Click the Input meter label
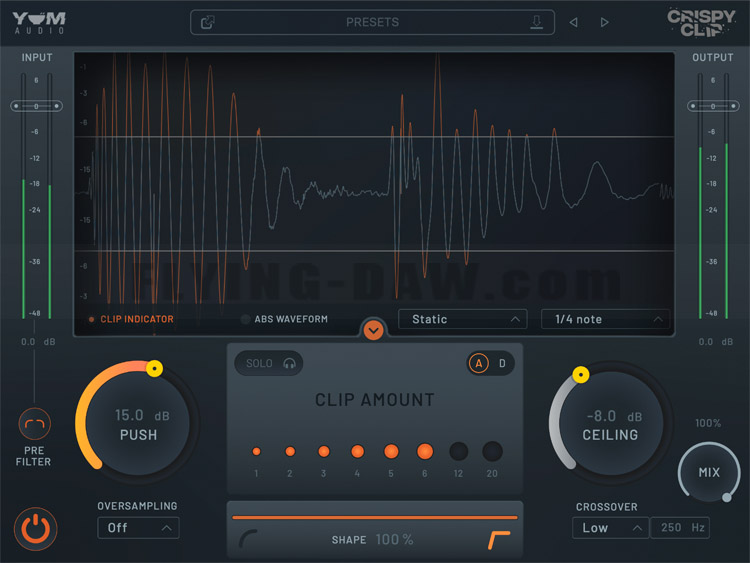750x563 pixels. tap(37, 57)
